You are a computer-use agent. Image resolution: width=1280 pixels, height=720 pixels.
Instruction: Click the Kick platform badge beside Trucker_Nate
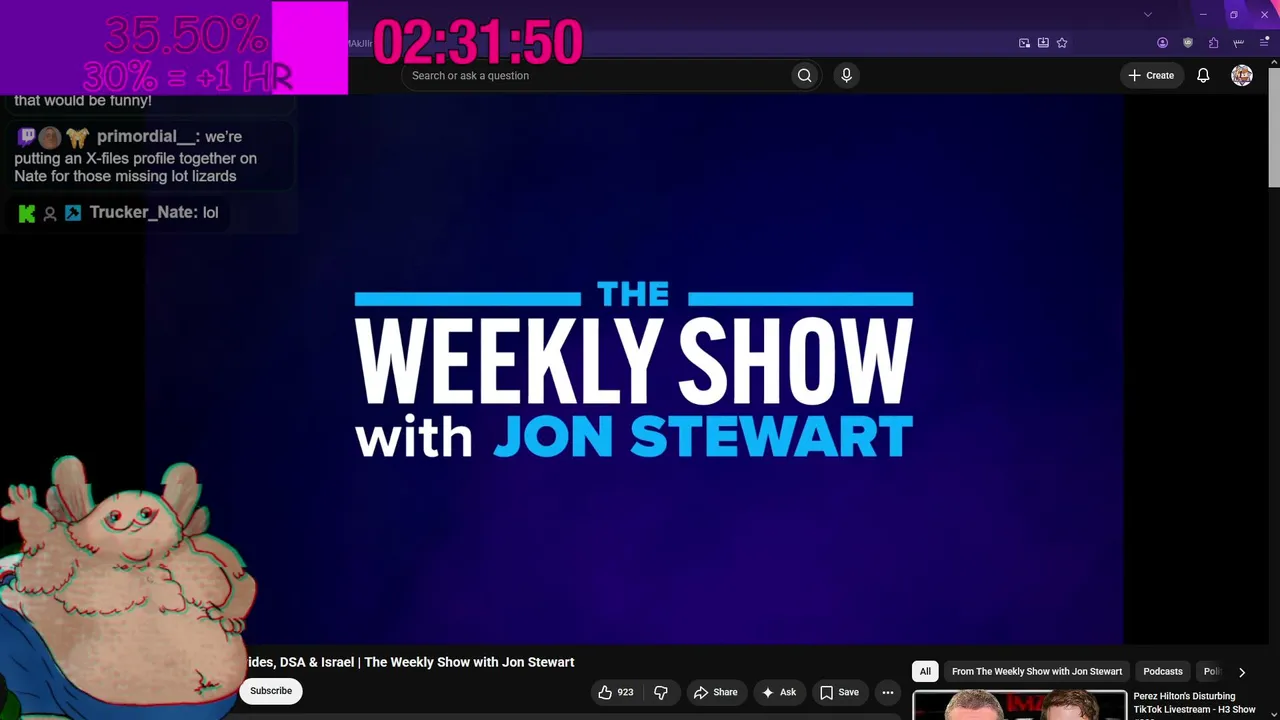(x=27, y=213)
